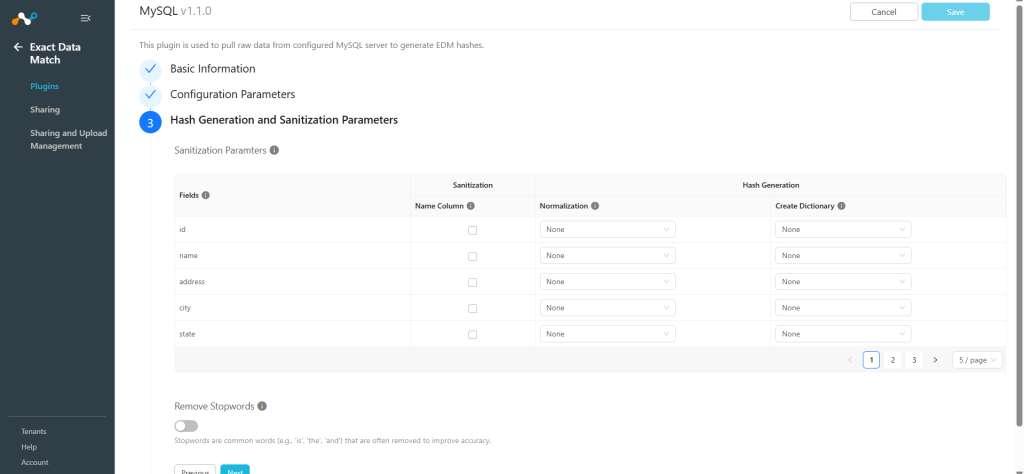1024x474 pixels.
Task: Go to page 3 of table
Action: [914, 360]
